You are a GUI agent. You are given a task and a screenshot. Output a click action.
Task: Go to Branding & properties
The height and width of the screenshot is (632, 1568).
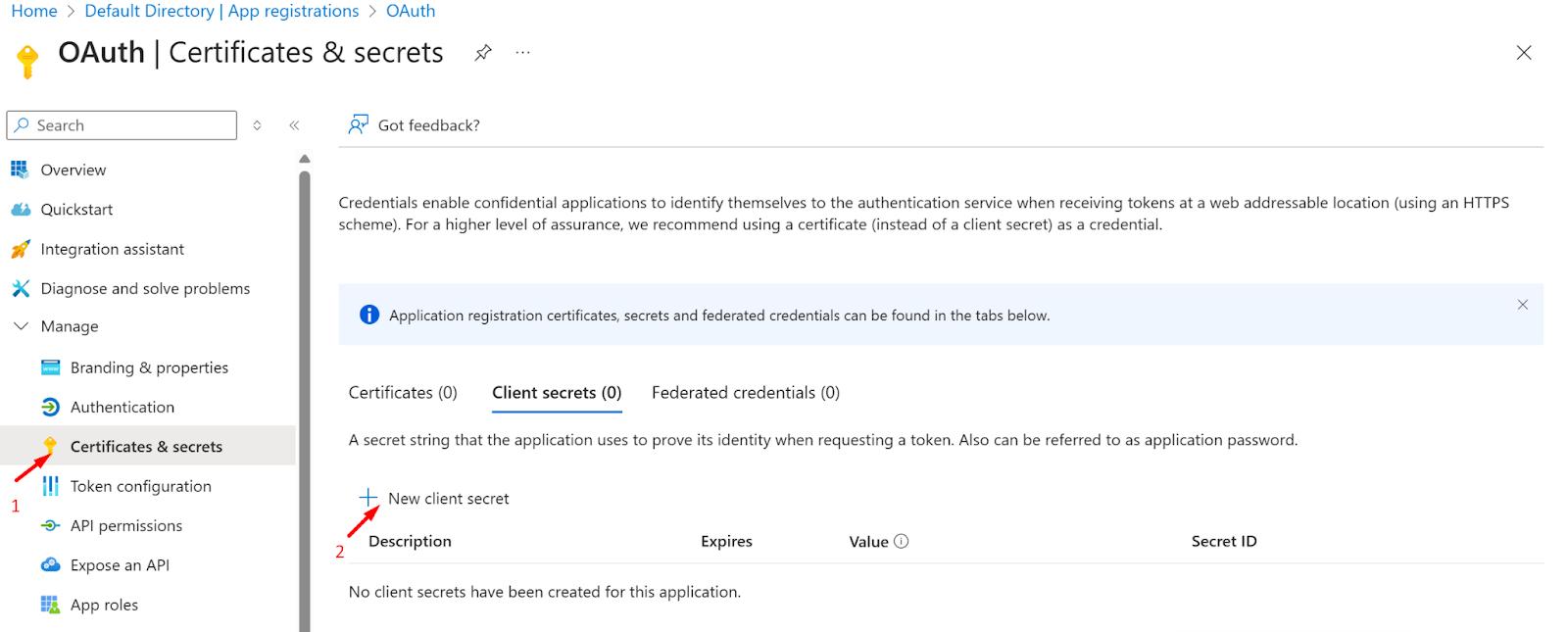click(x=149, y=367)
